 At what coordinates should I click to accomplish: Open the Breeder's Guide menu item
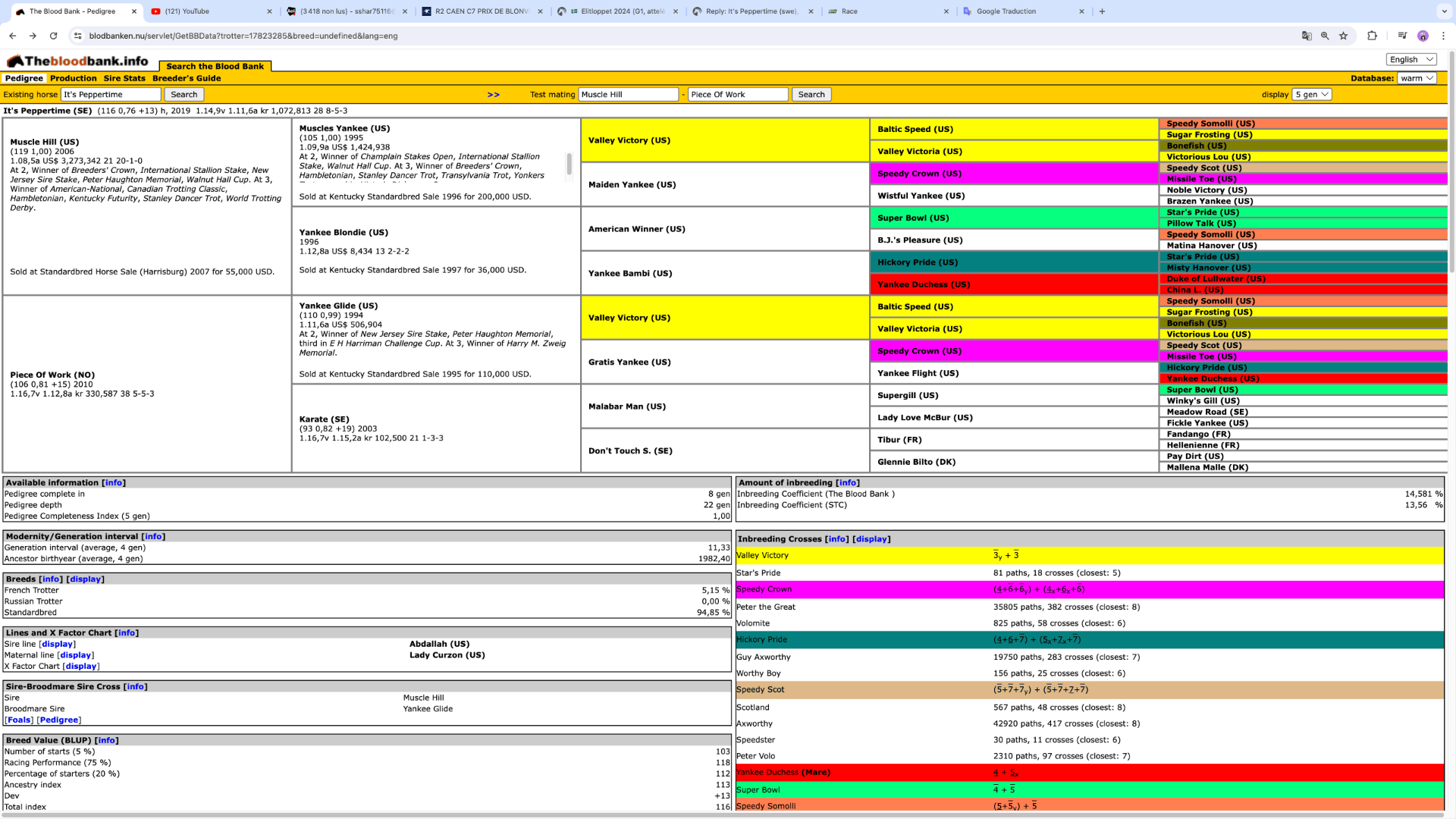tap(187, 78)
